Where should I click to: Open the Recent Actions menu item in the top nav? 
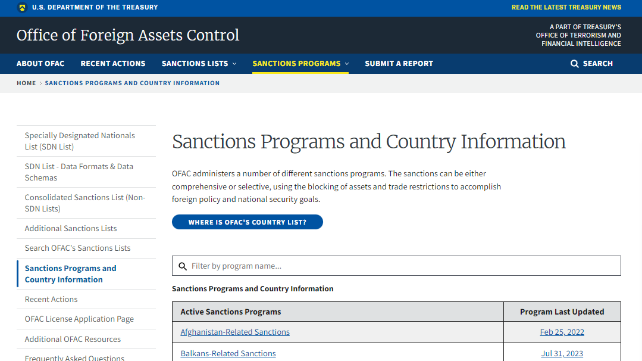113,64
